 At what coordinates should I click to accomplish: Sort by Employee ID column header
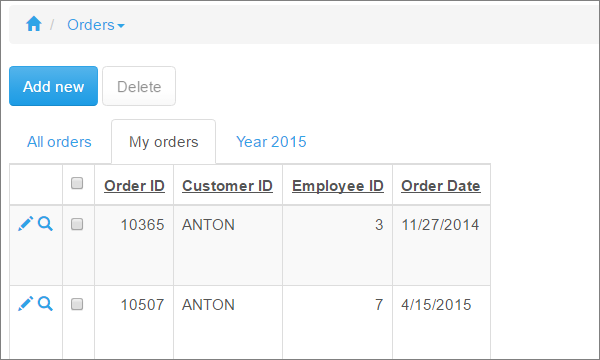(338, 186)
